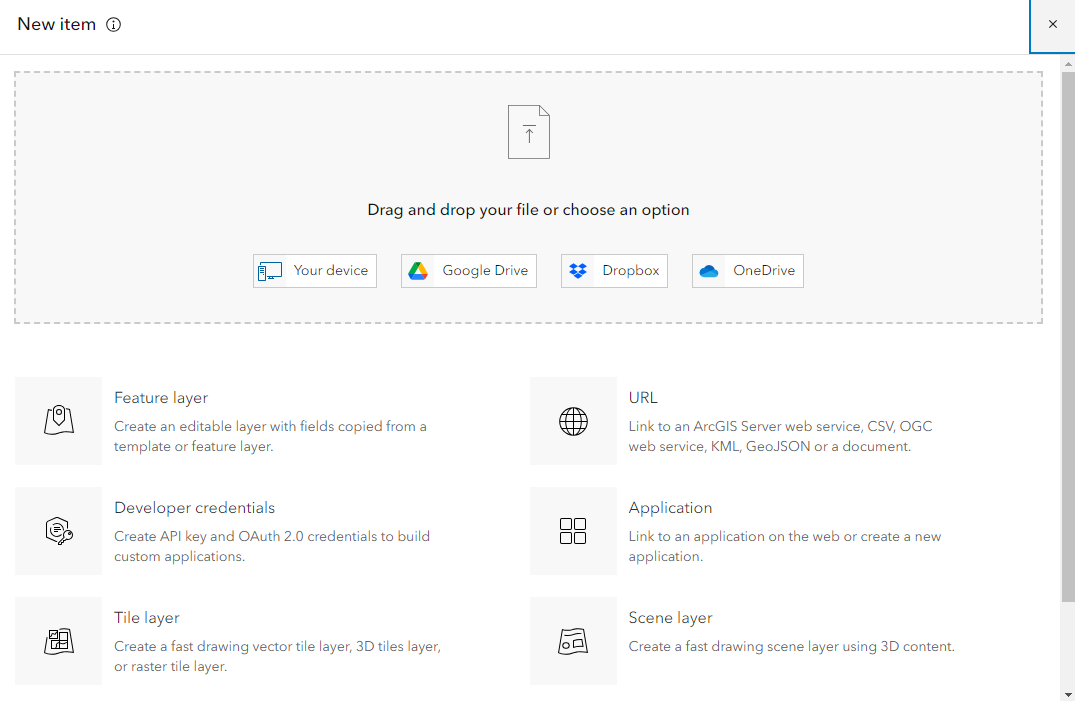
Task: Select the Tile layer title
Action: [x=147, y=618]
